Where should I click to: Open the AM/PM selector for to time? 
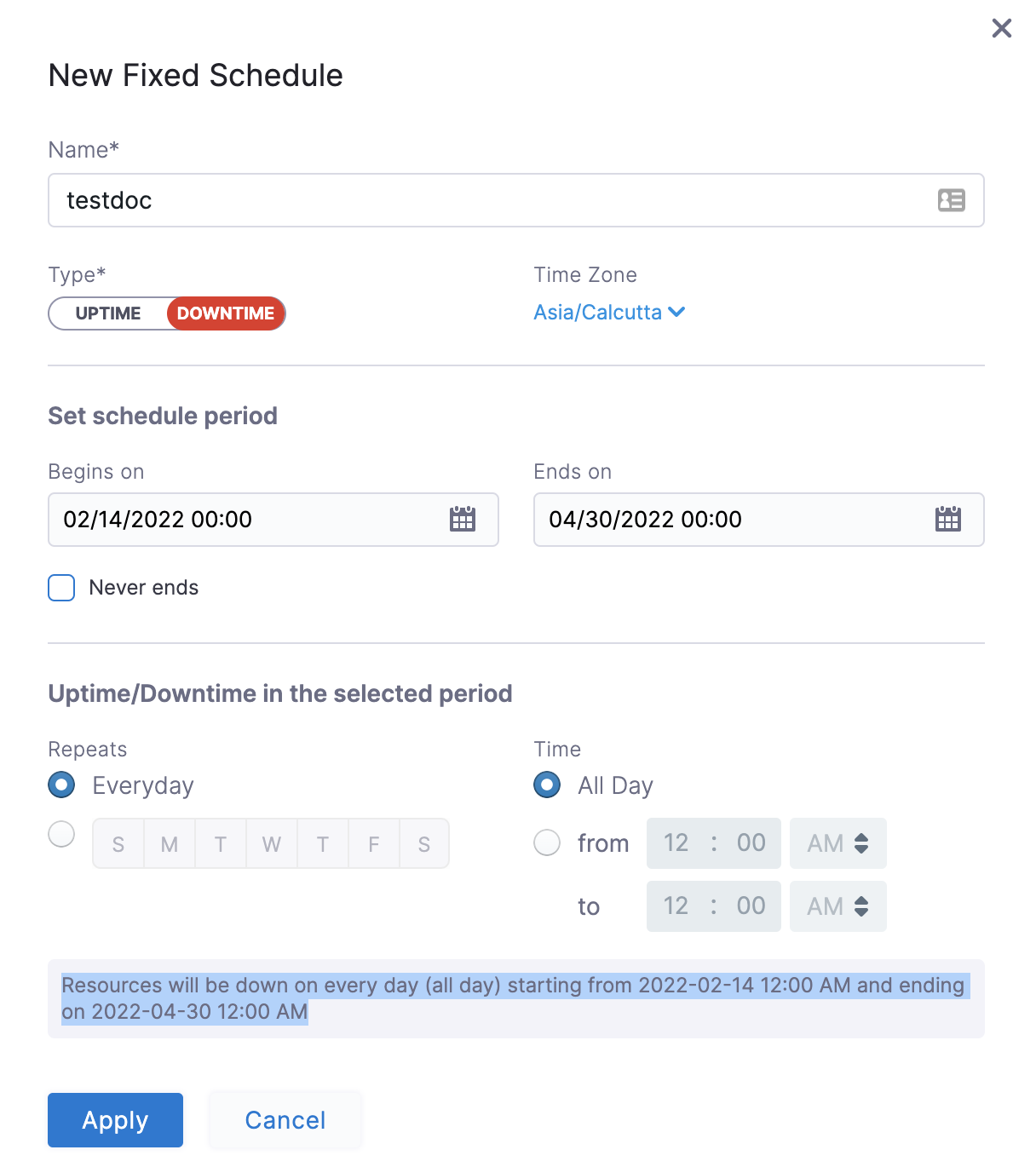tap(837, 906)
